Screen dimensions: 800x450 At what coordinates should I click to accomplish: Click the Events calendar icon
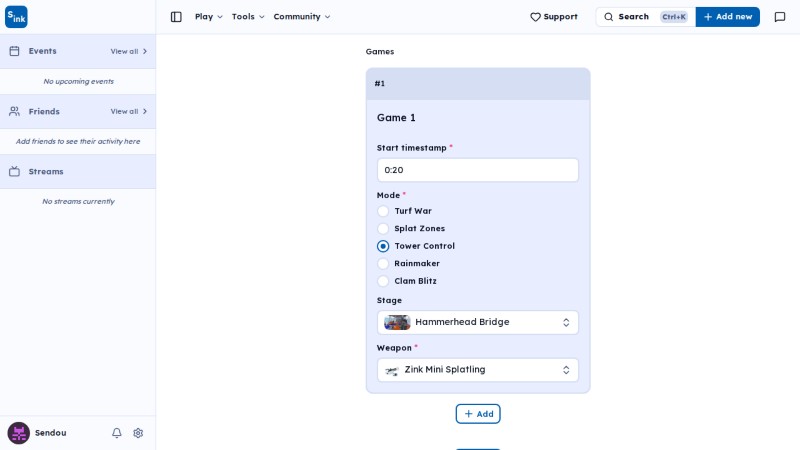point(14,51)
